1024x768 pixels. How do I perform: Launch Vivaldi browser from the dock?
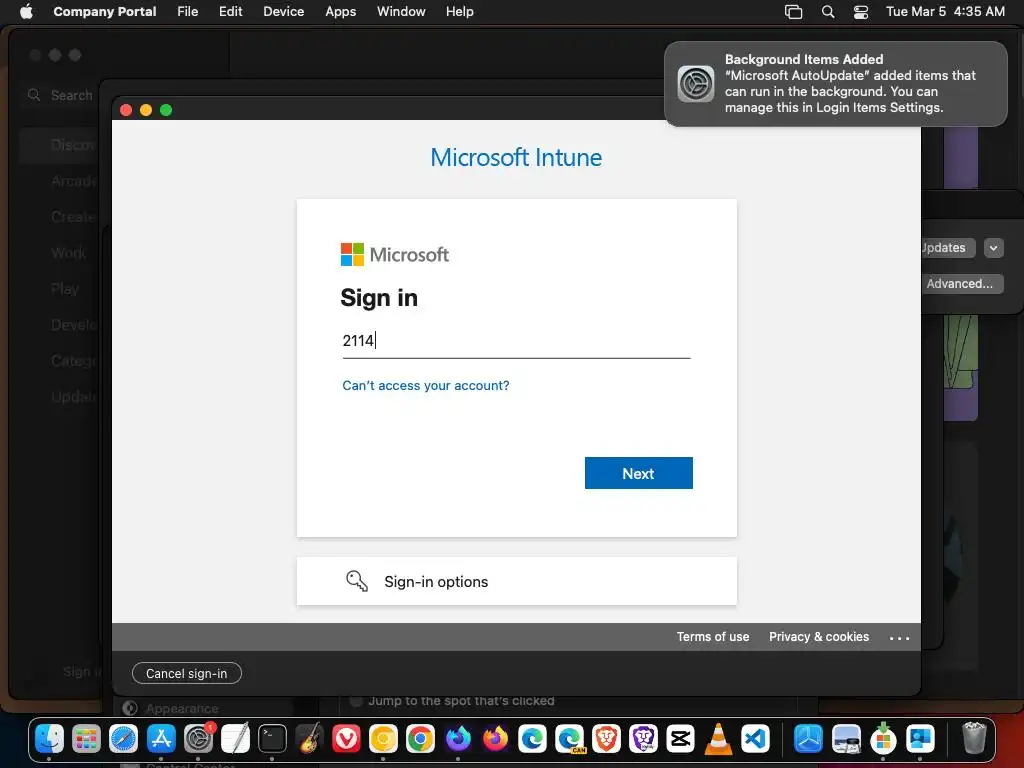(346, 739)
